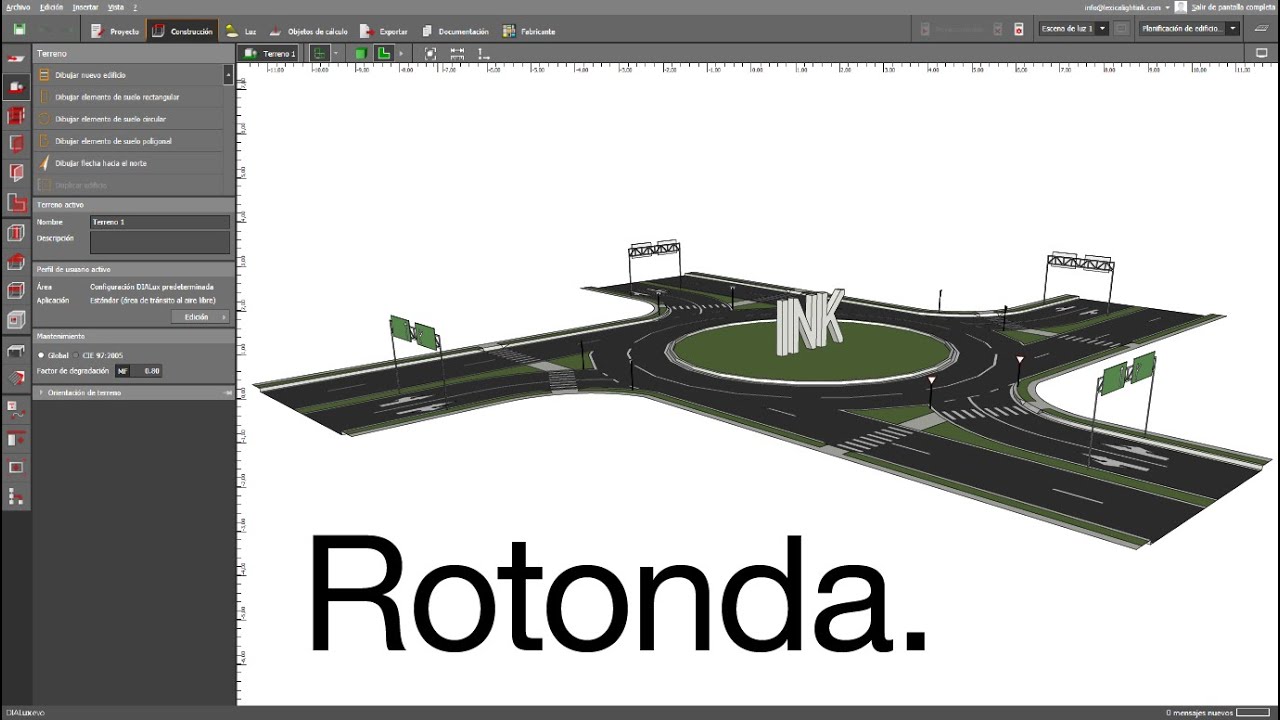Click the green Save icon
This screenshot has height=720, width=1280.
[20, 30]
